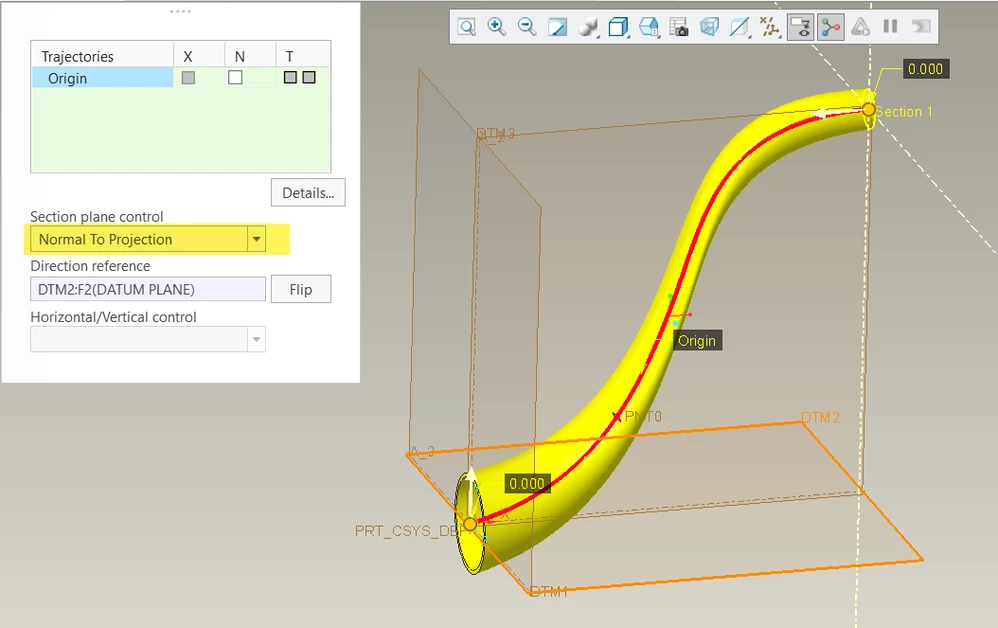Click the Flip button
Viewport: 998px width, 628px height.
tap(301, 290)
